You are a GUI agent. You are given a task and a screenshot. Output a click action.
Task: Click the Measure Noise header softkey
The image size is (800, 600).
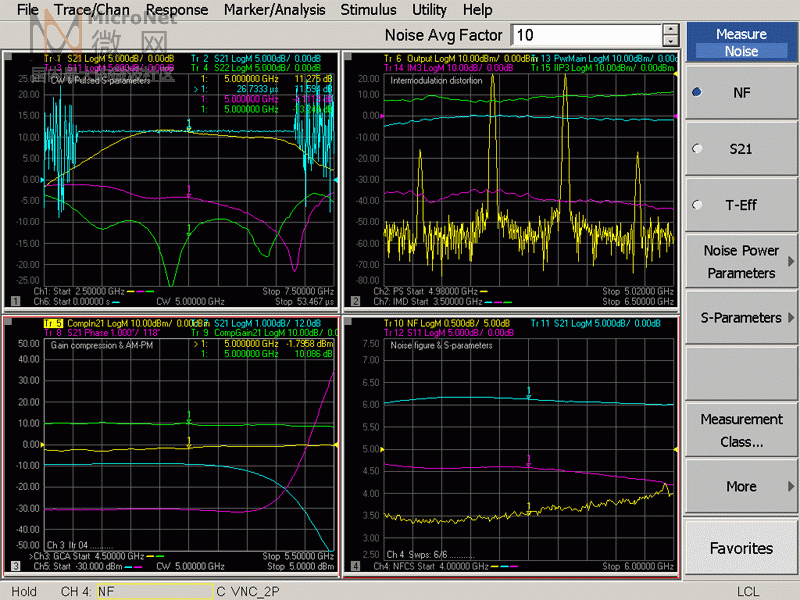[x=741, y=42]
